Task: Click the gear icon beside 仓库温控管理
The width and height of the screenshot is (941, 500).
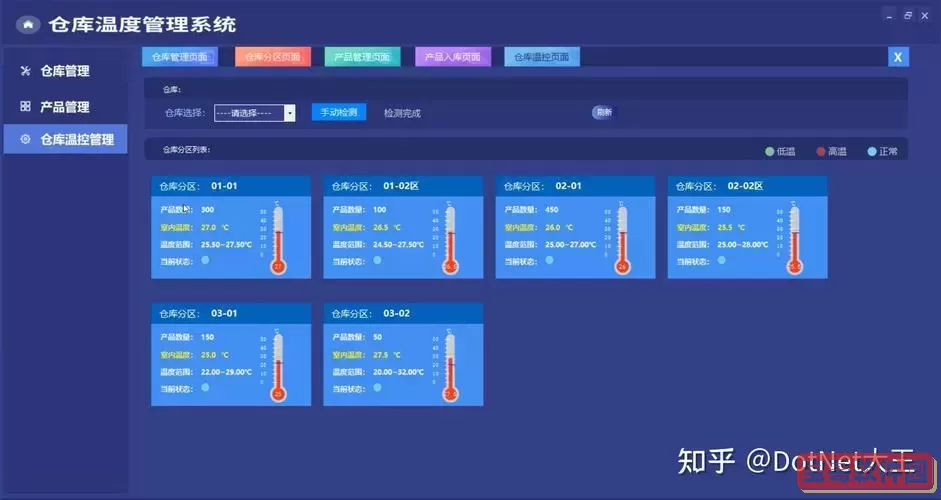Action: point(25,140)
